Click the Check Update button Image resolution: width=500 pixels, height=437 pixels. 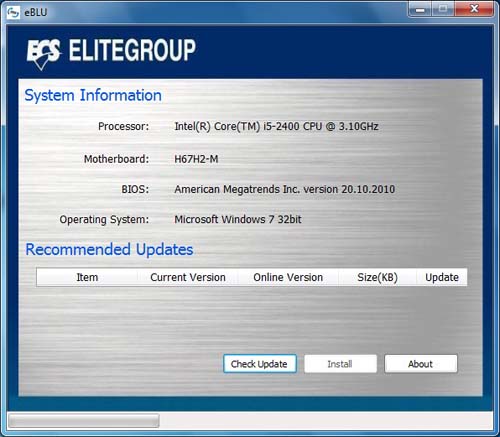[x=260, y=364]
